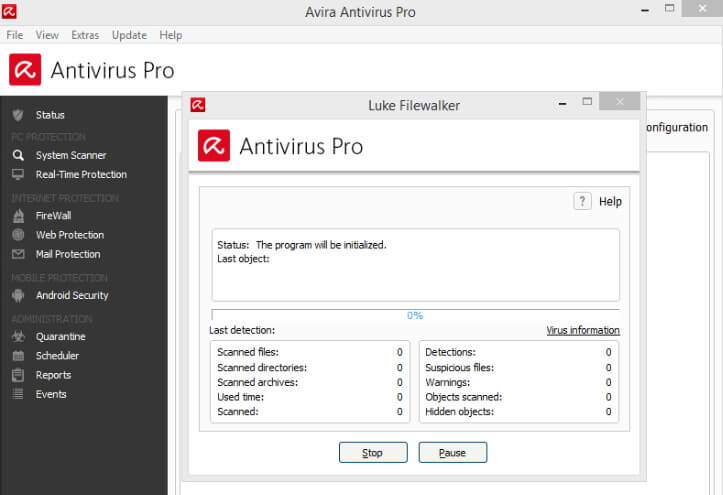The width and height of the screenshot is (723, 495).
Task: Click the 'Warnings:' label
Action: tap(448, 382)
